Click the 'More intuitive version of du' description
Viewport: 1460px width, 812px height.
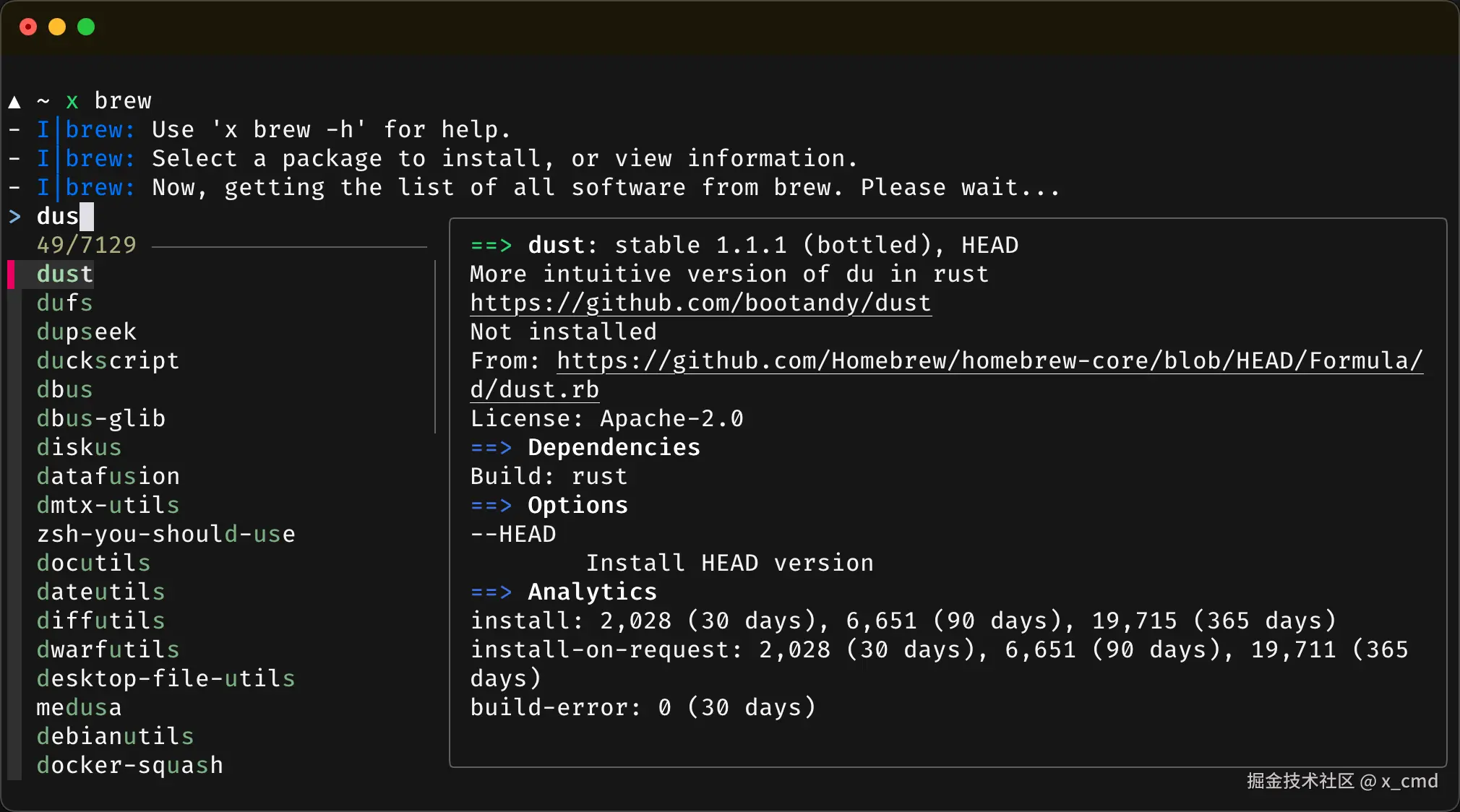click(x=730, y=275)
